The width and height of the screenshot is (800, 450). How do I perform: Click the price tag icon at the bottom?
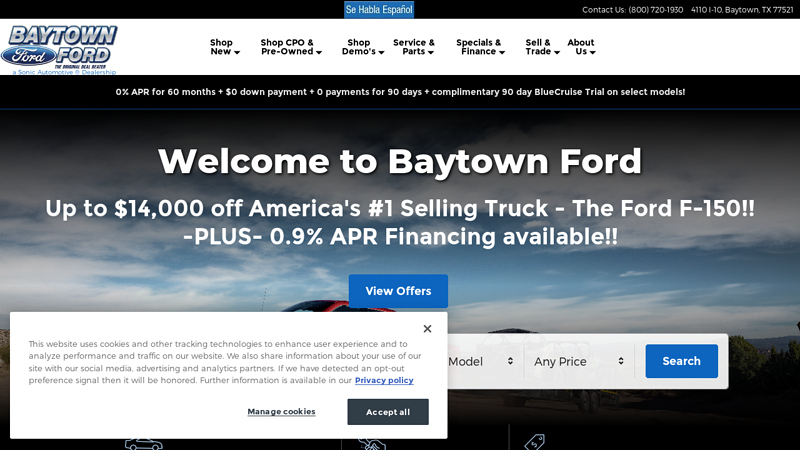534,442
